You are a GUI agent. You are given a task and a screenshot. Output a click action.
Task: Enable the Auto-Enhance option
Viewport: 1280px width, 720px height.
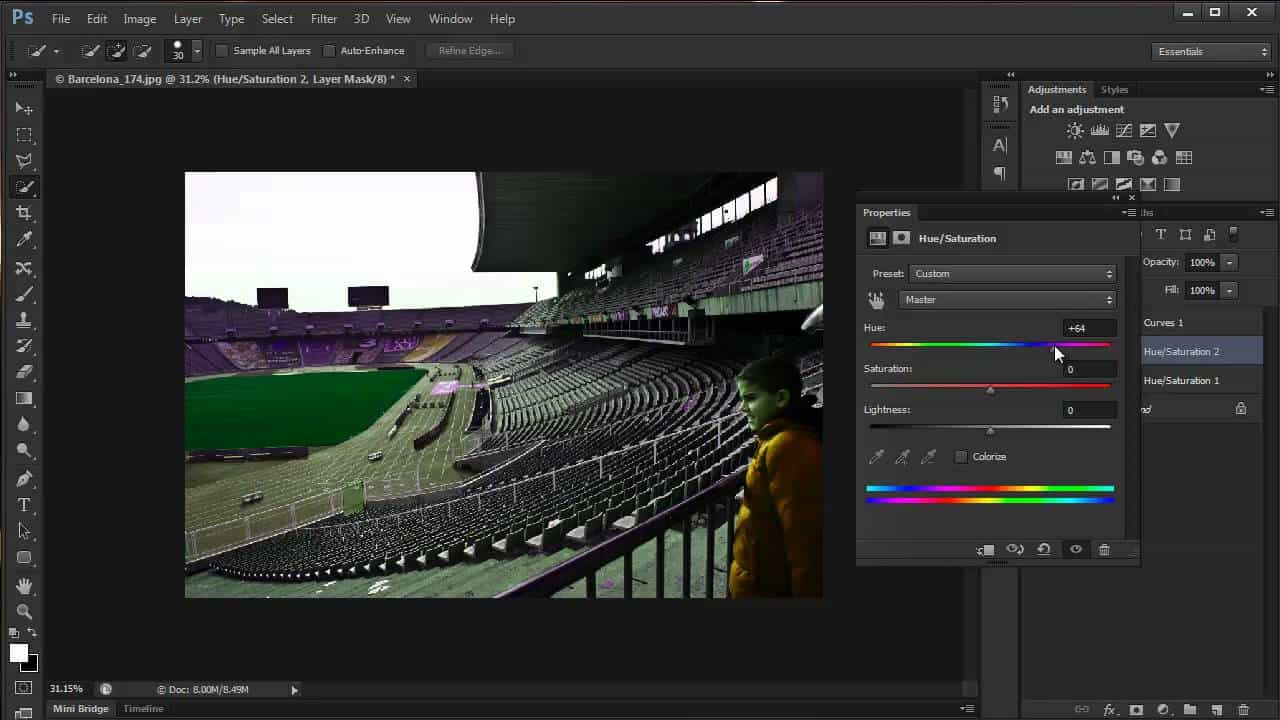[329, 51]
